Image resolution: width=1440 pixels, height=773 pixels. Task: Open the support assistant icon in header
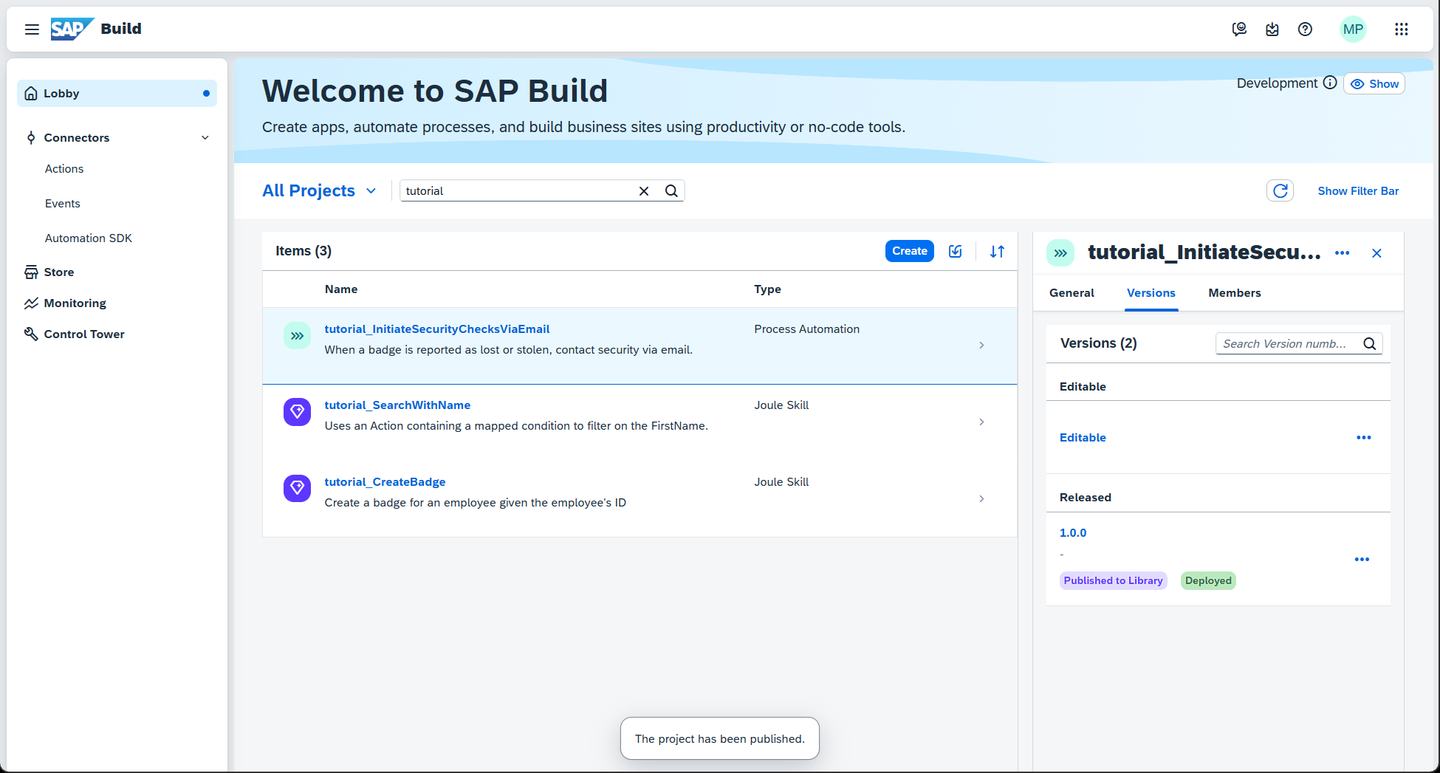pos(1239,29)
